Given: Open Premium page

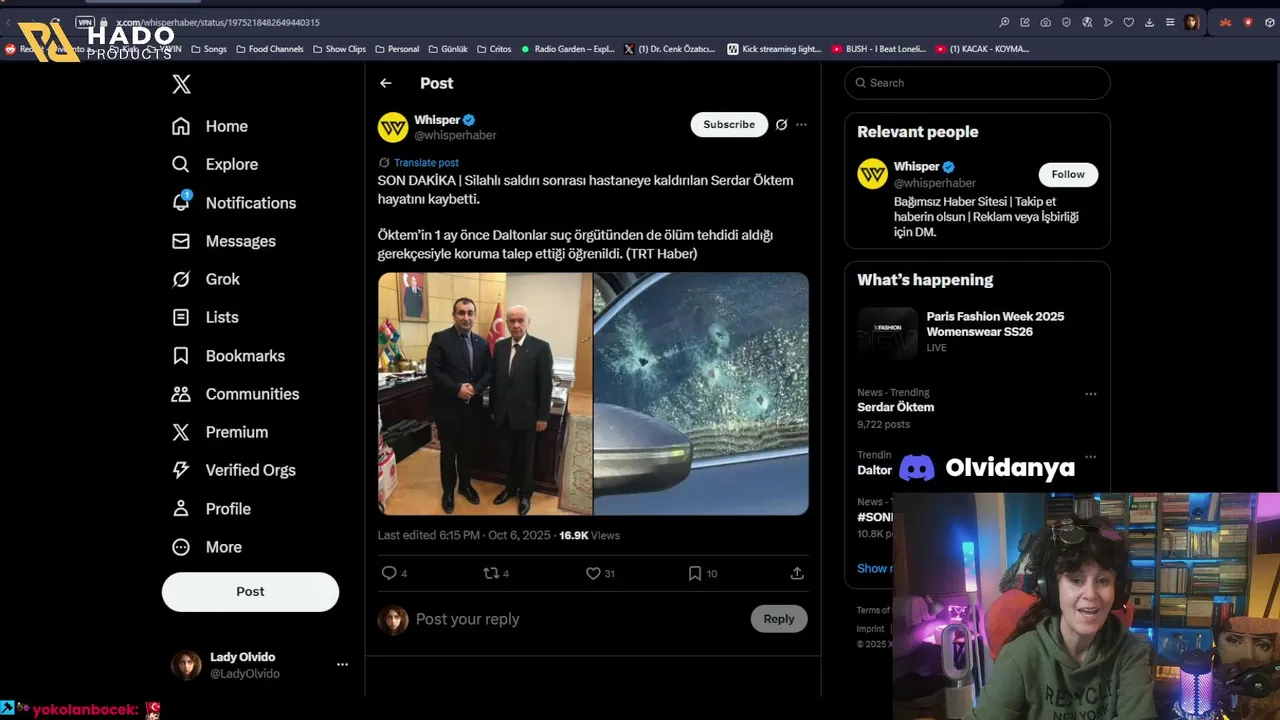Looking at the screenshot, I should (220, 432).
